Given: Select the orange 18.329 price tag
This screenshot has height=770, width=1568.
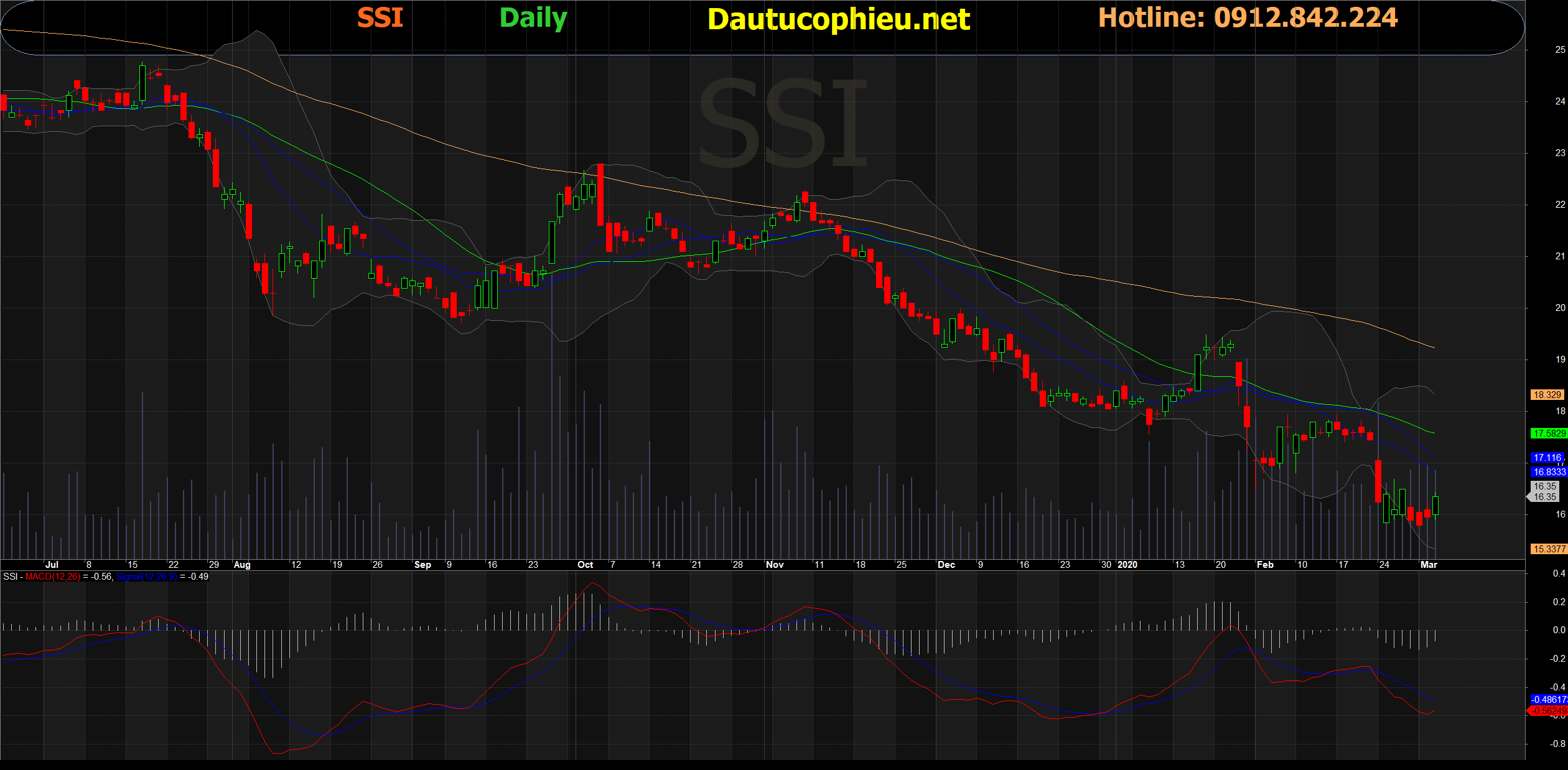Looking at the screenshot, I should pos(1547,395).
